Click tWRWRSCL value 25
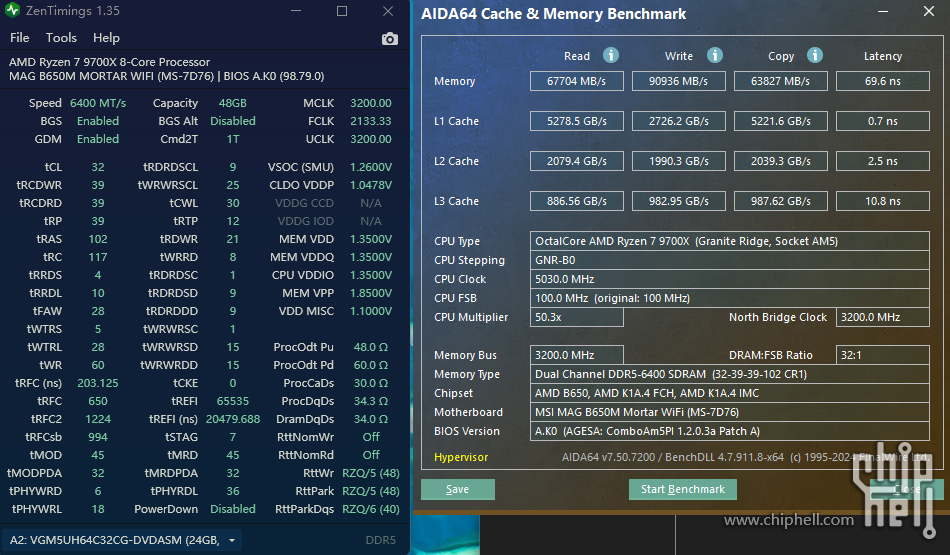 click(233, 185)
